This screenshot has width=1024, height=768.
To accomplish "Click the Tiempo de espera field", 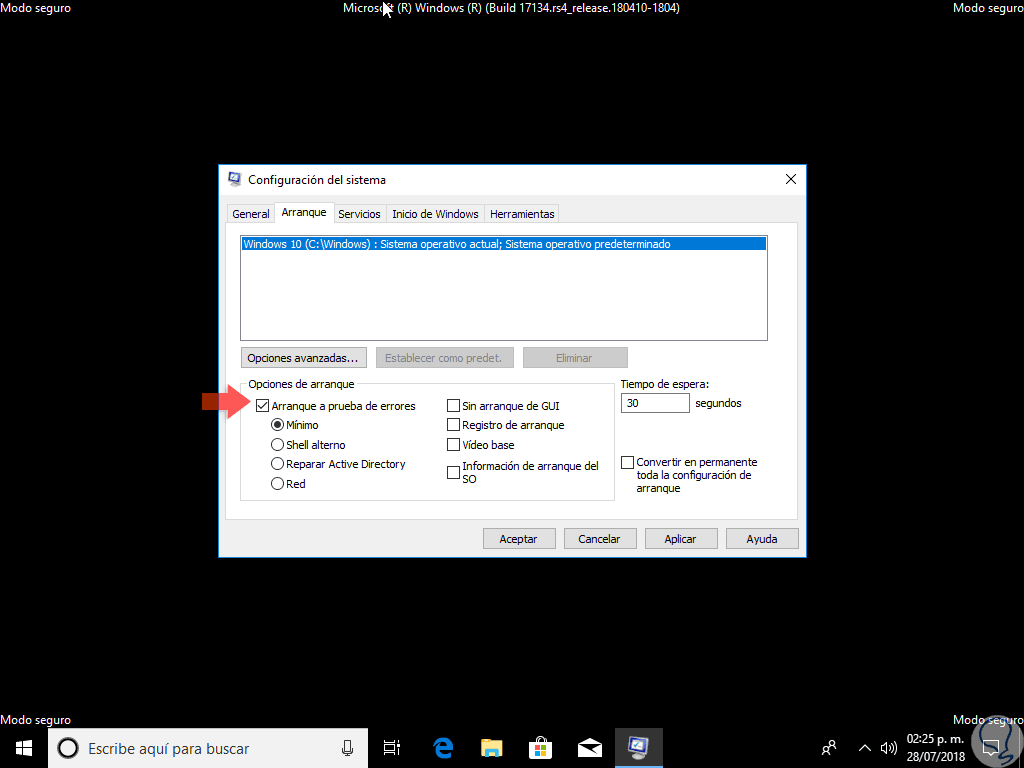I will tap(655, 403).
